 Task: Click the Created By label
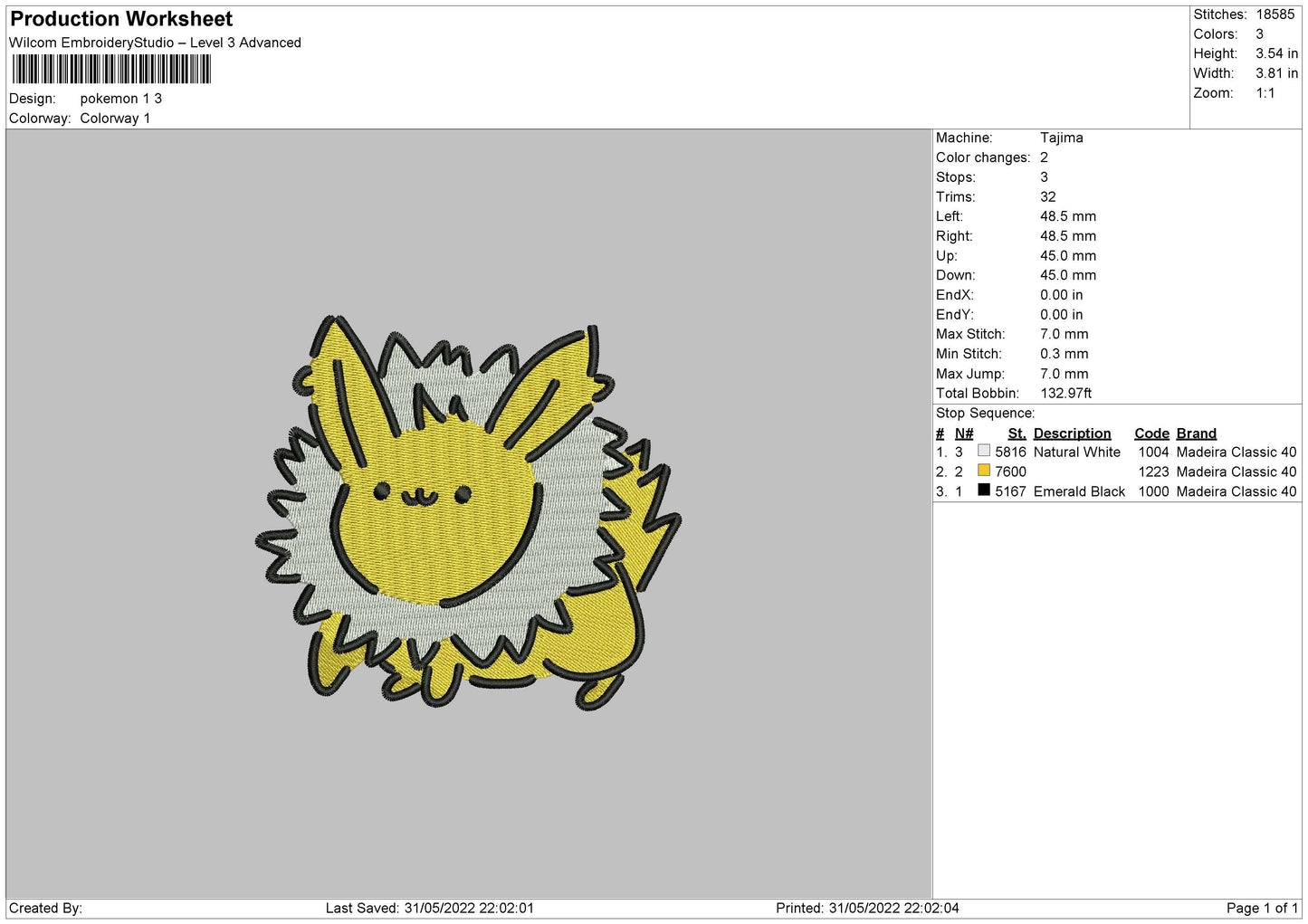click(45, 909)
